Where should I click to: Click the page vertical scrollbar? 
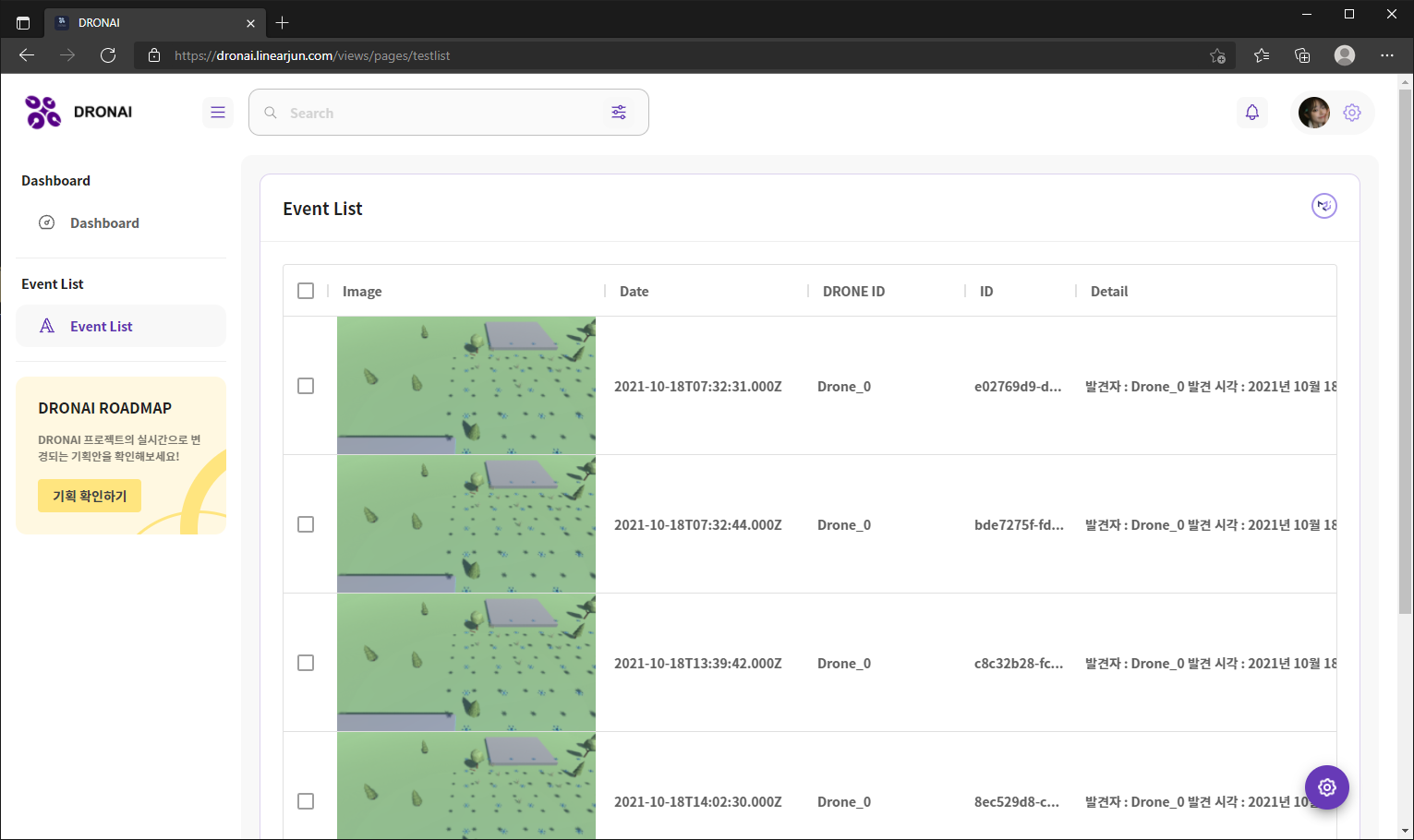coord(1406,351)
